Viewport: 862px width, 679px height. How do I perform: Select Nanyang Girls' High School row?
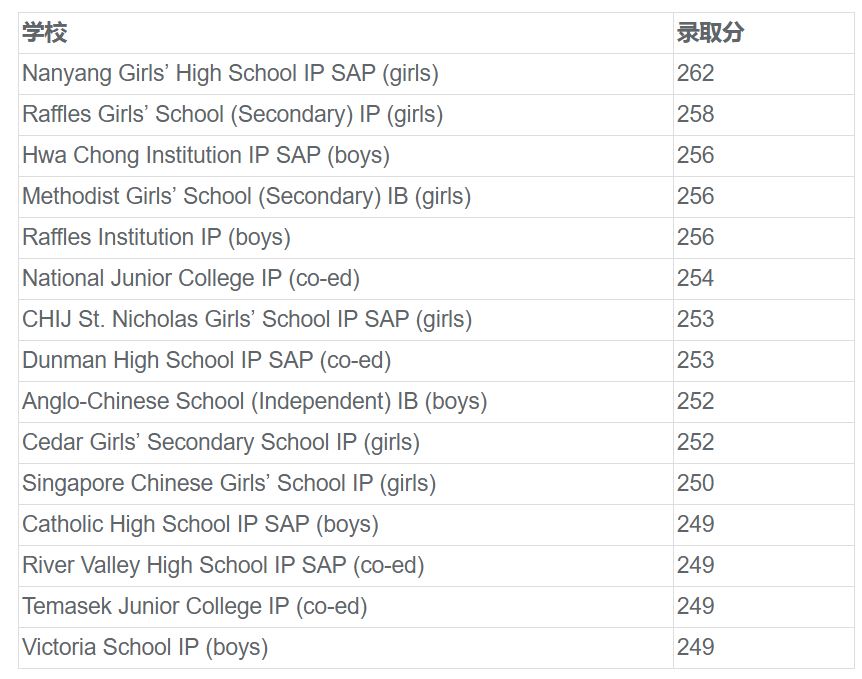(230, 74)
